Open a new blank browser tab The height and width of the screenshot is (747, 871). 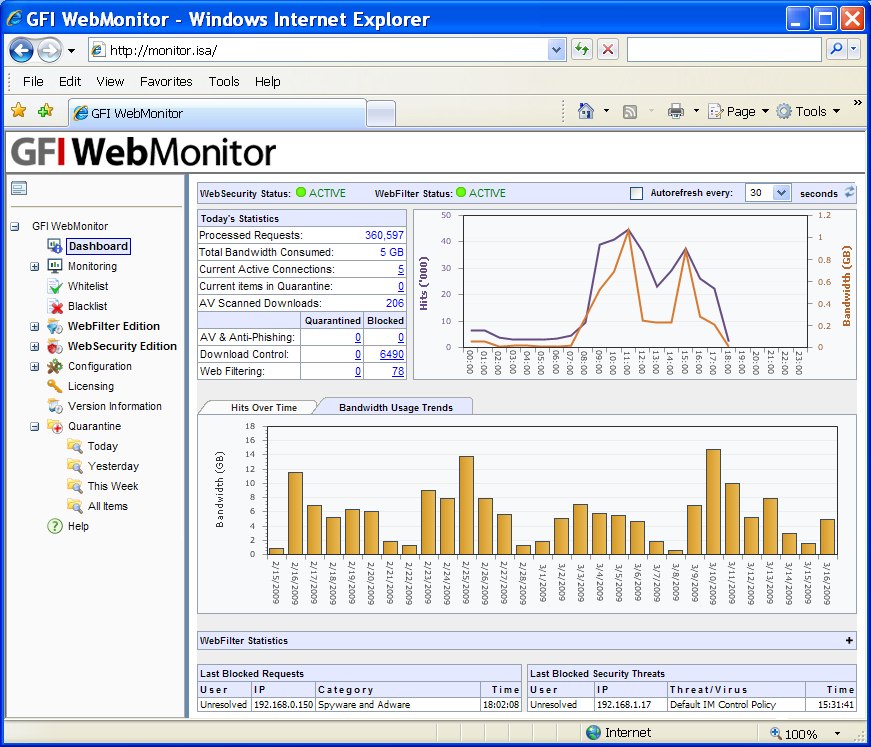[x=382, y=114]
